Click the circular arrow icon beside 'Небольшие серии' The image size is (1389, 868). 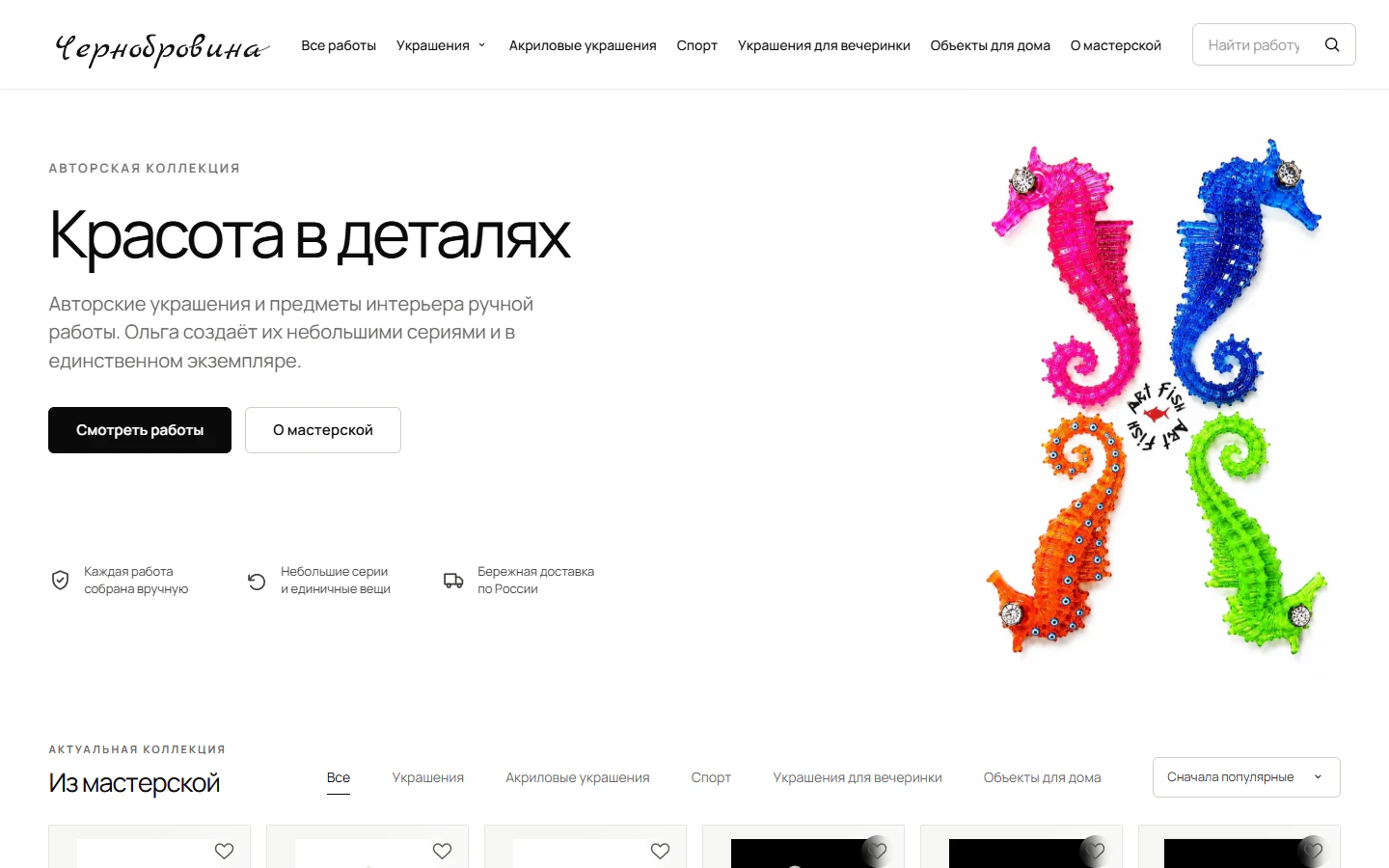coord(257,582)
